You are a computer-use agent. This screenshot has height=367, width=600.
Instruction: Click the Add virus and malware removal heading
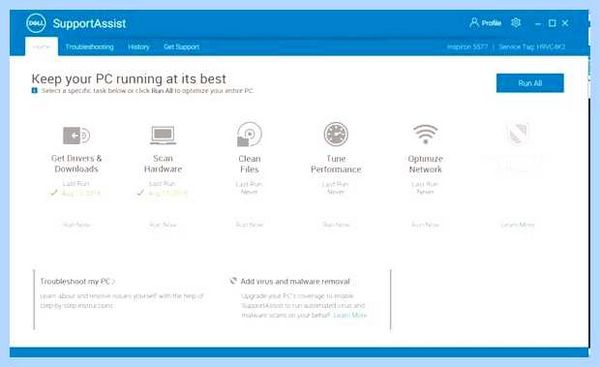pyautogui.click(x=295, y=281)
